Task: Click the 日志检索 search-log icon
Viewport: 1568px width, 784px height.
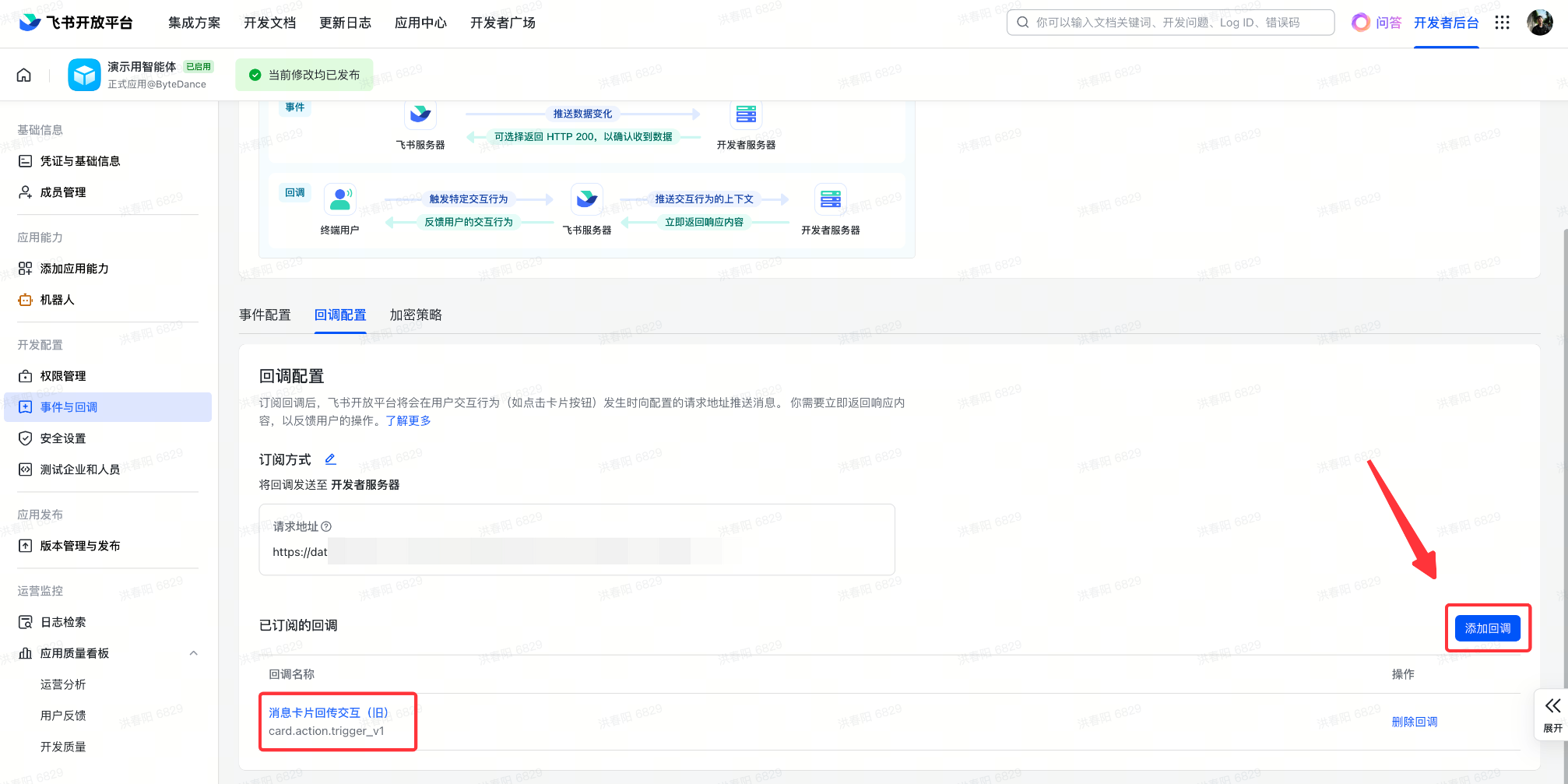Action: 26,622
